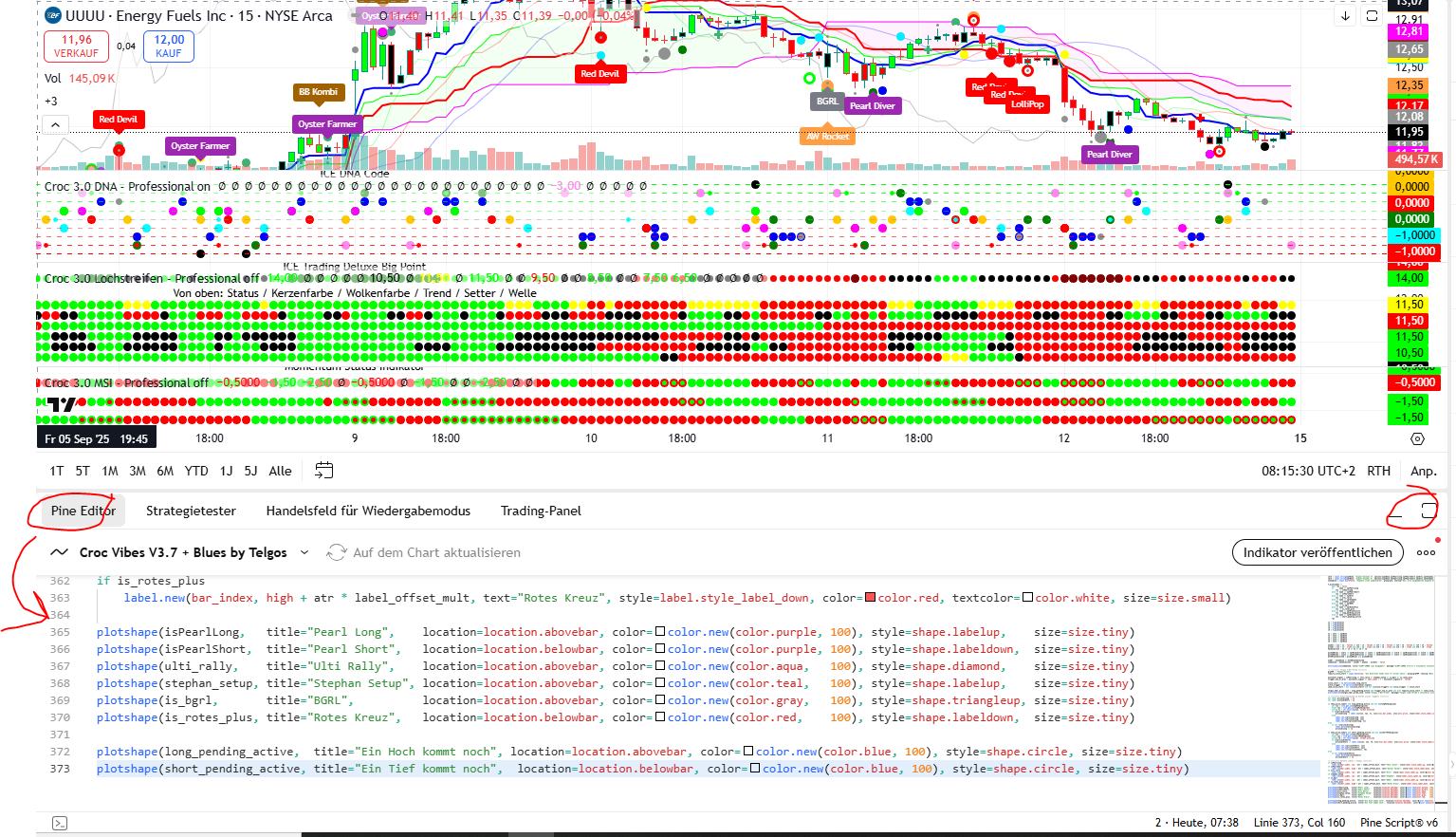
Task: Toggle the RTH session setting
Action: [x=1378, y=471]
